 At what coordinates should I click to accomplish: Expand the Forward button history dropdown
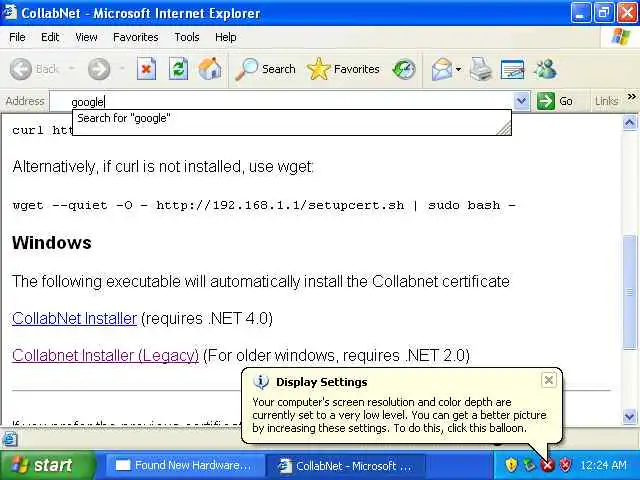pyautogui.click(x=122, y=69)
